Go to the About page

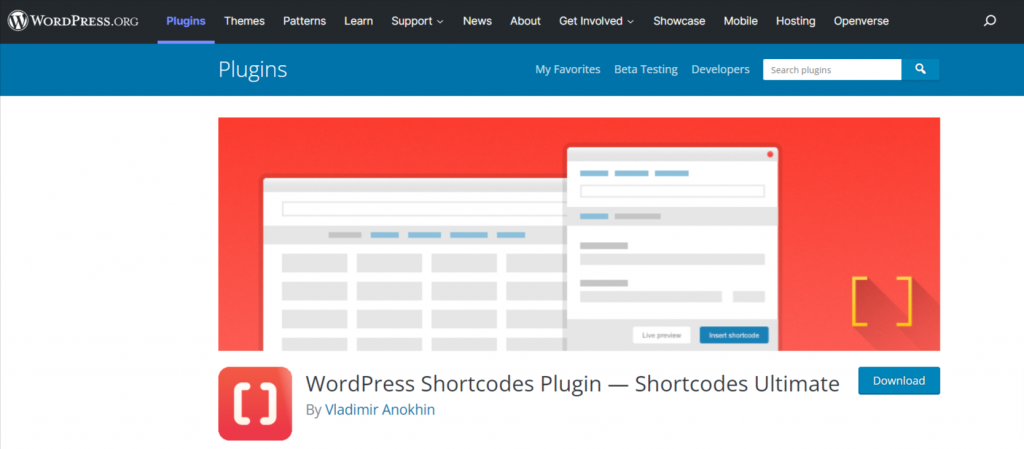click(x=525, y=21)
